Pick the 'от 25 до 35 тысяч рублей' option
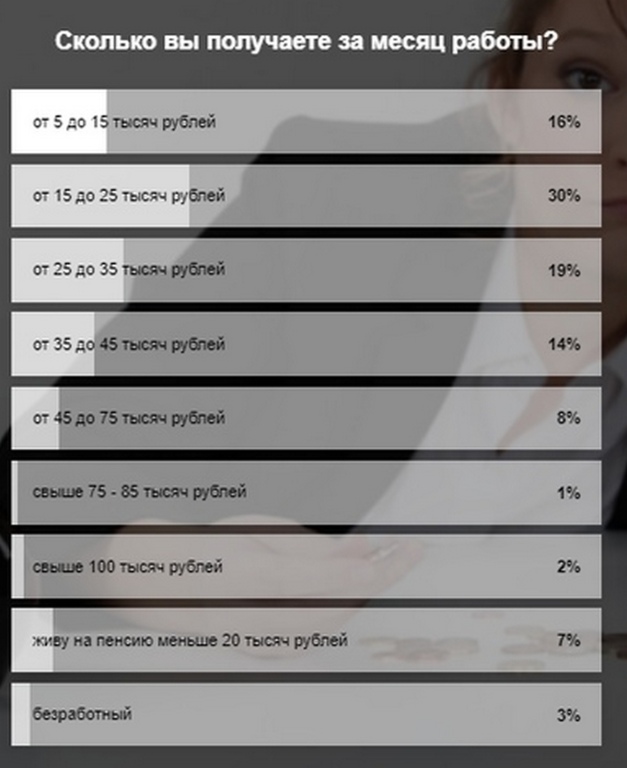627x768 pixels. point(129,270)
